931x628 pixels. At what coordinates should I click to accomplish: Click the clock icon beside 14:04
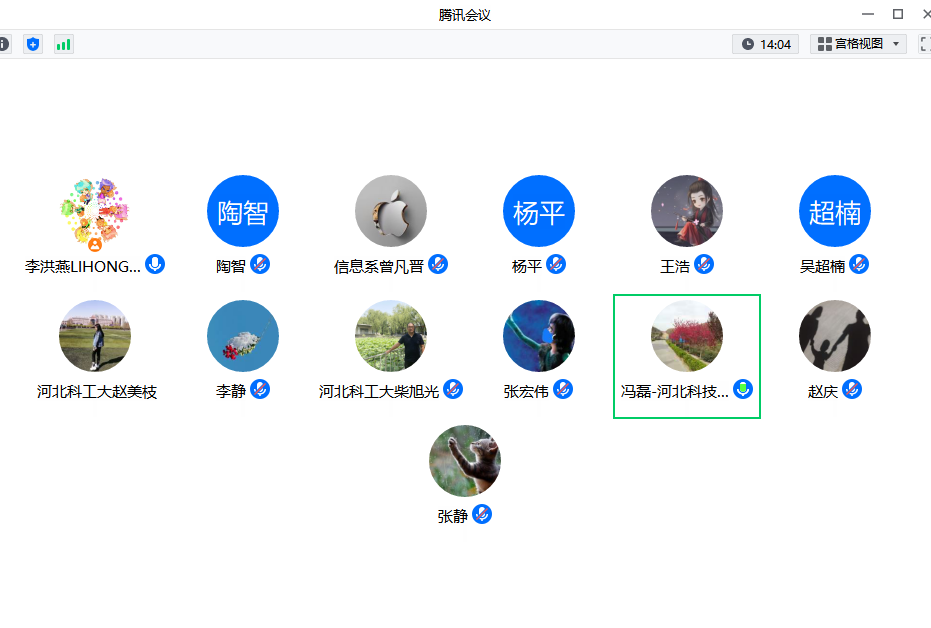pyautogui.click(x=747, y=44)
